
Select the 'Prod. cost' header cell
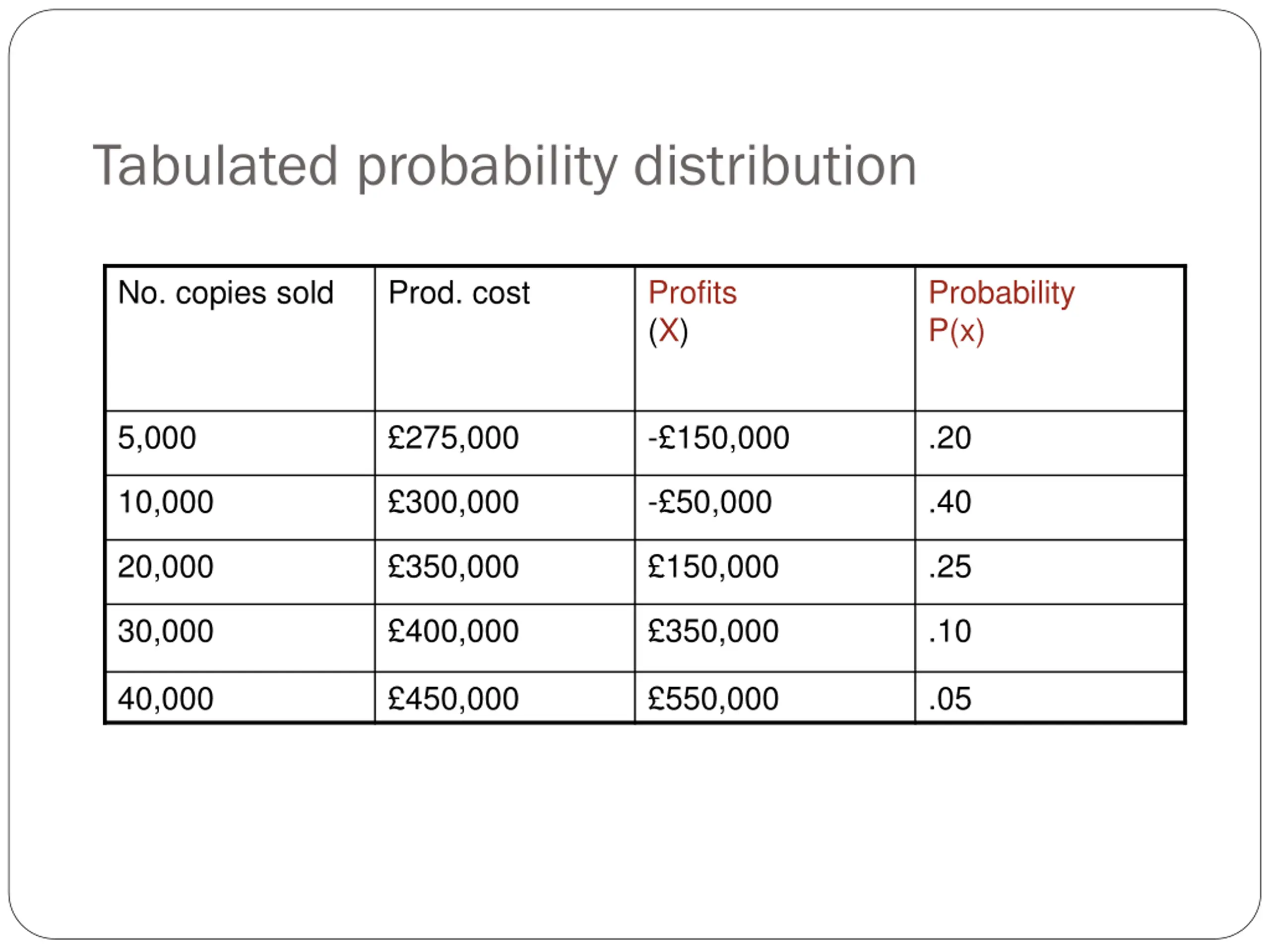click(505, 339)
